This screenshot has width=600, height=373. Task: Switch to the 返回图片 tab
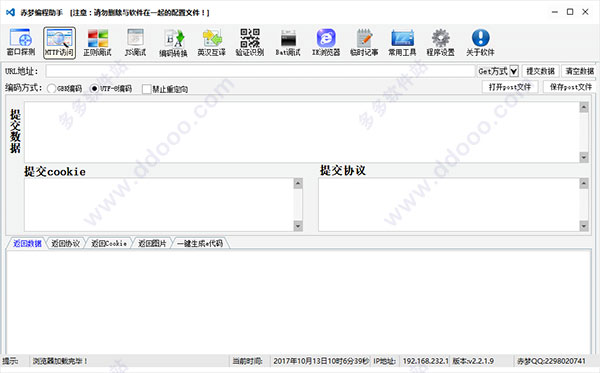tap(152, 243)
